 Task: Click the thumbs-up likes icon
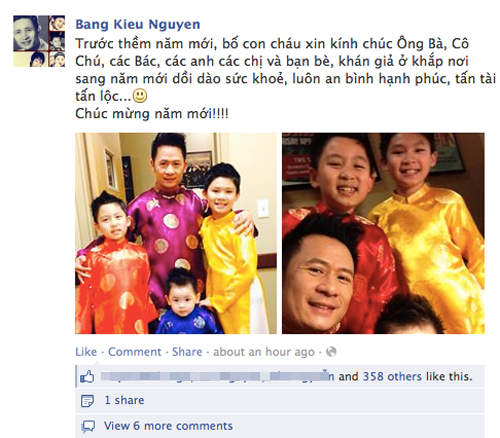point(87,377)
